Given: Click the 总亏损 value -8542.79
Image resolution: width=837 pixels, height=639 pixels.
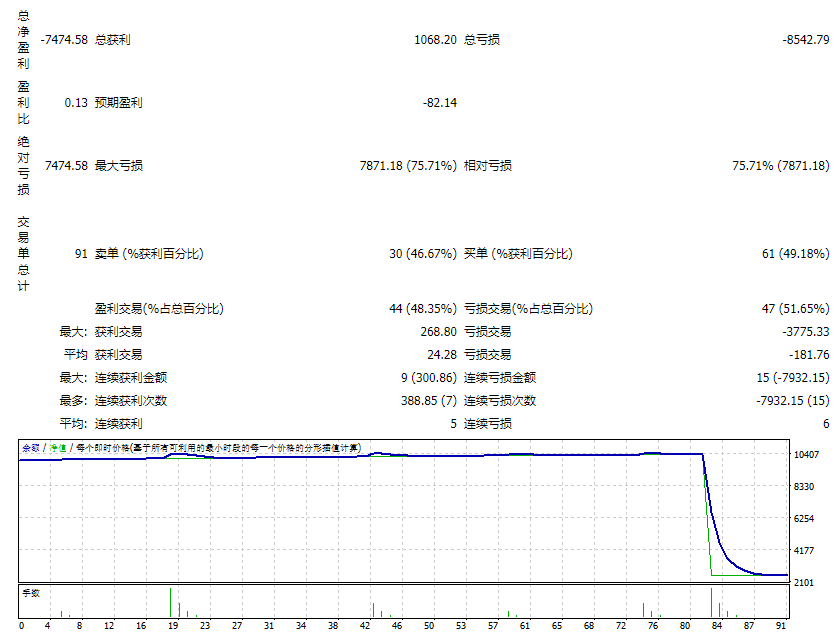Looking at the screenshot, I should (806, 40).
